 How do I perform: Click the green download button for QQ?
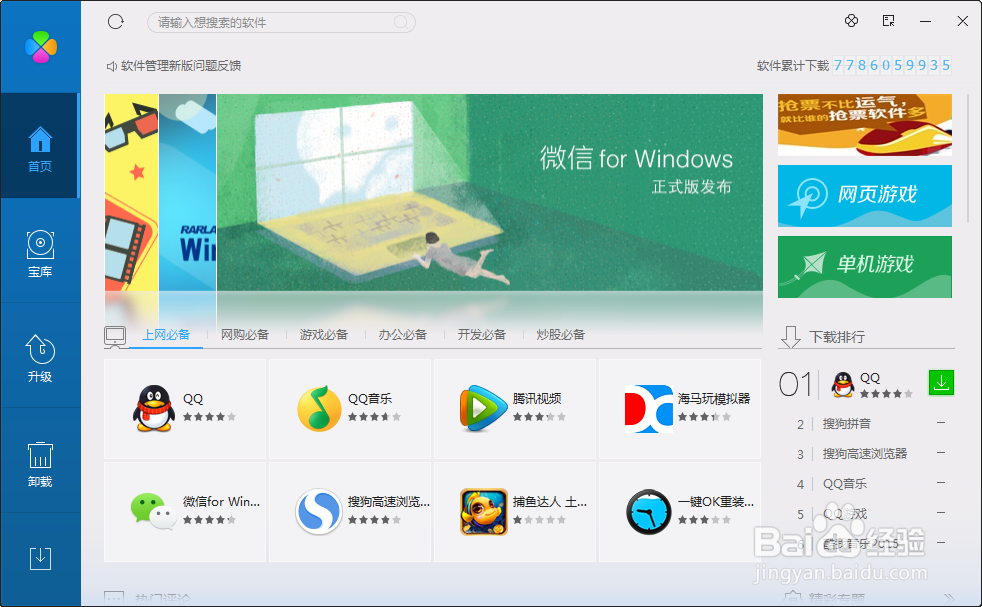tap(941, 383)
